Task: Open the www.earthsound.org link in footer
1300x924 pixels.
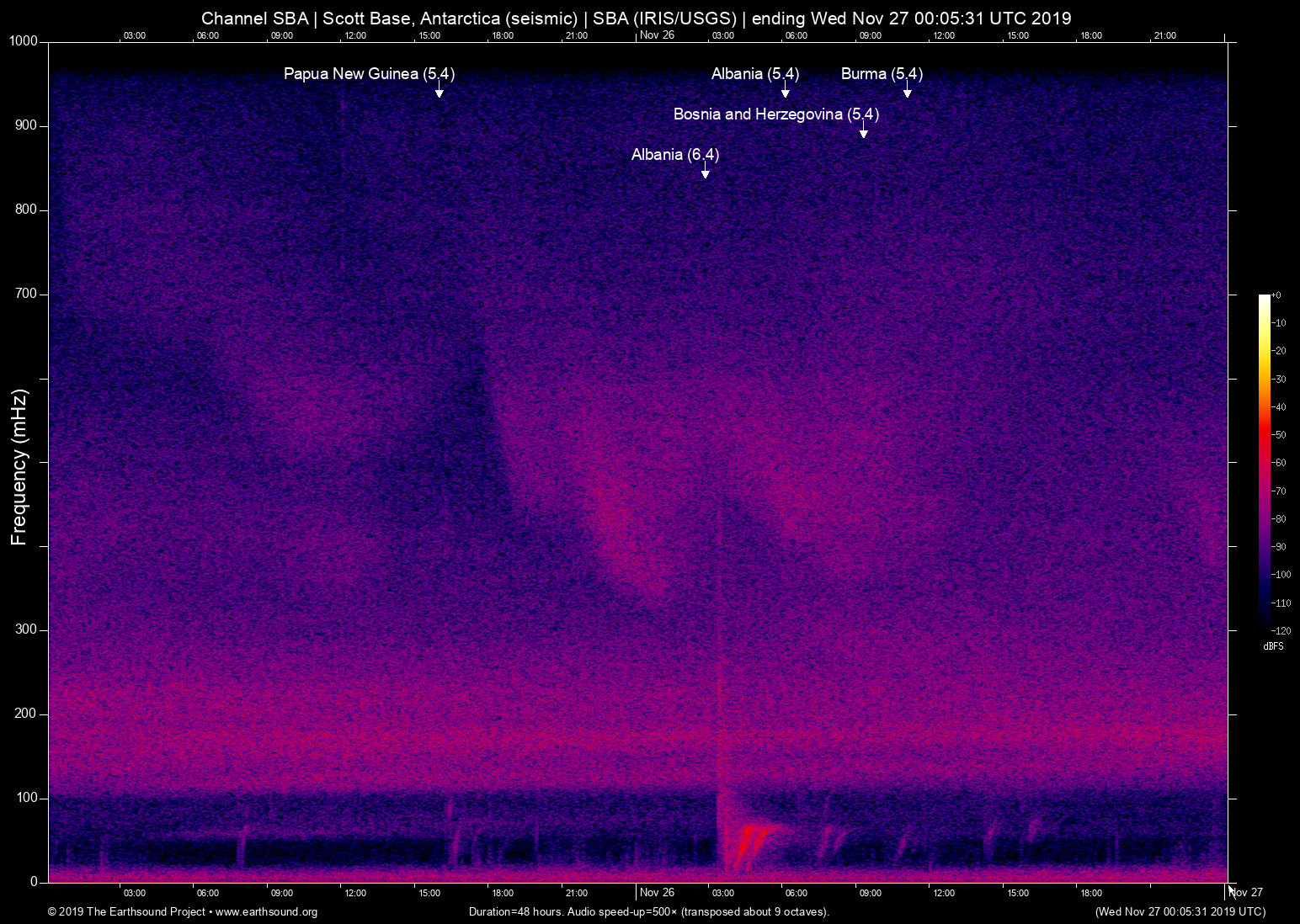Action: click(x=266, y=912)
